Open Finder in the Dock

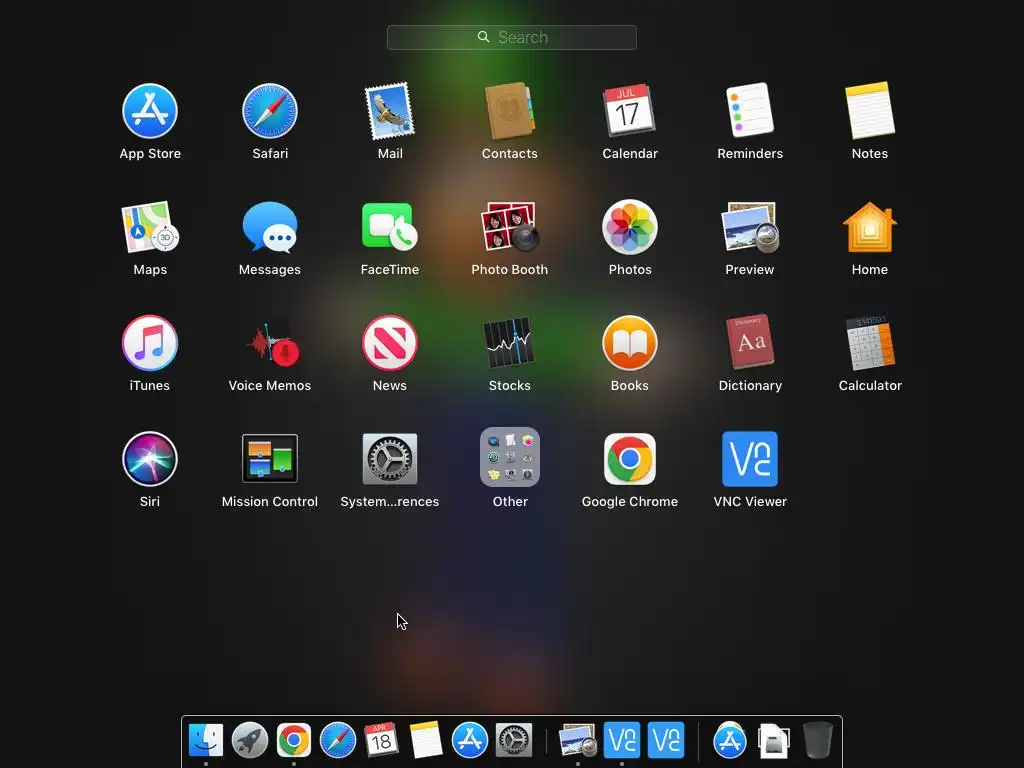click(x=206, y=740)
